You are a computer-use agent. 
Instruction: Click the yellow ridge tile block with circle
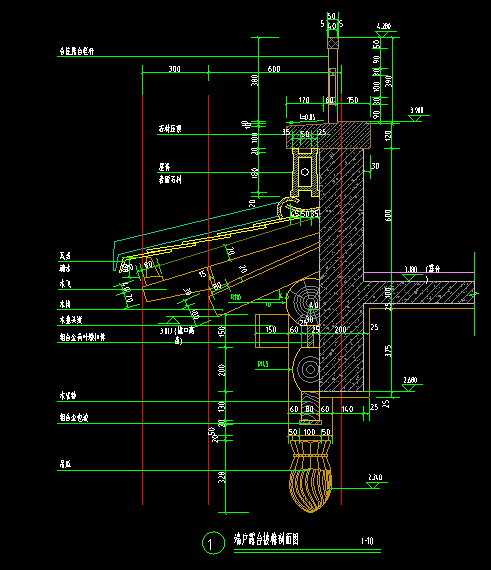coord(305,172)
